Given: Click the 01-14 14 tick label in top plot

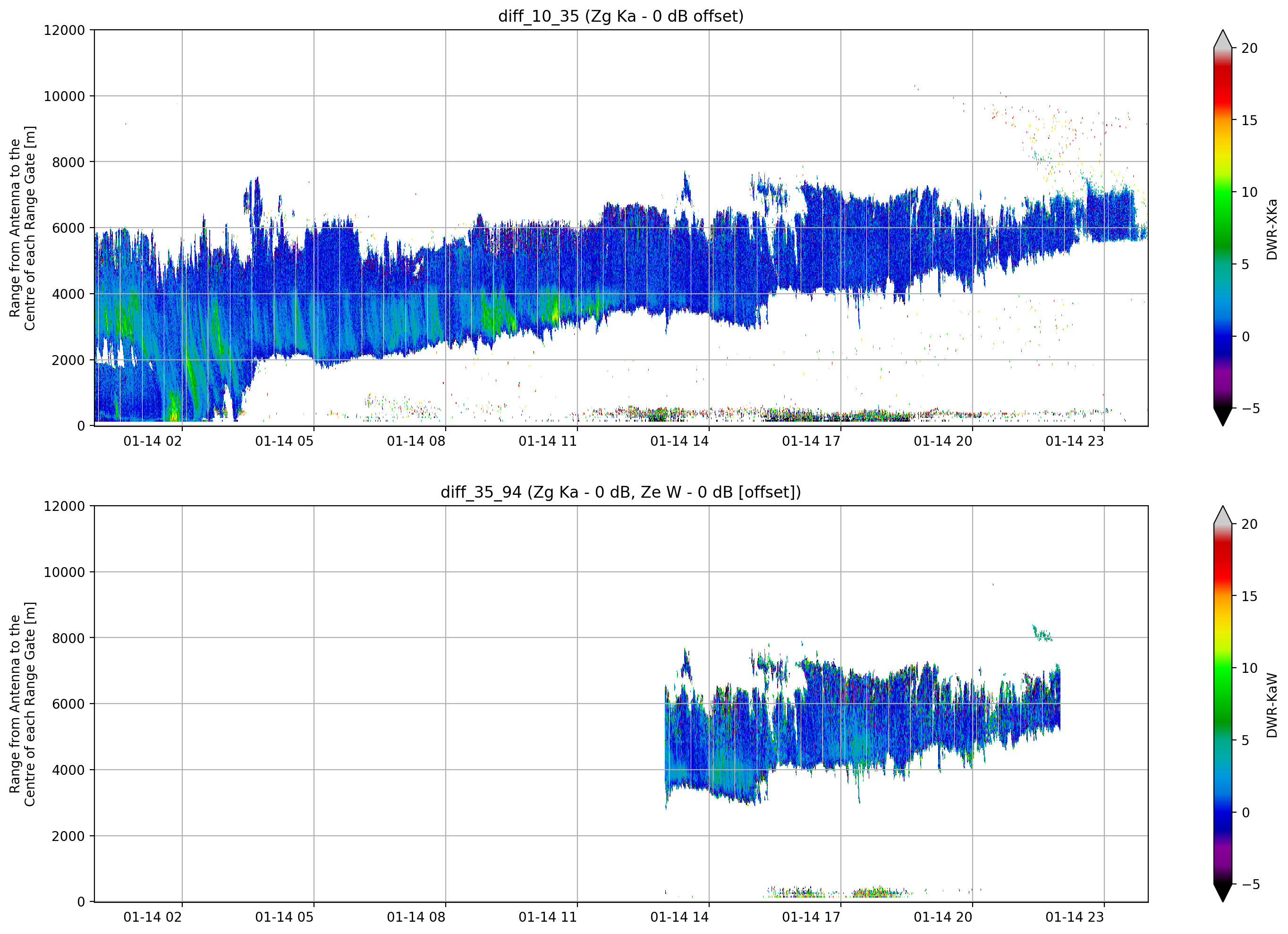Looking at the screenshot, I should [679, 441].
